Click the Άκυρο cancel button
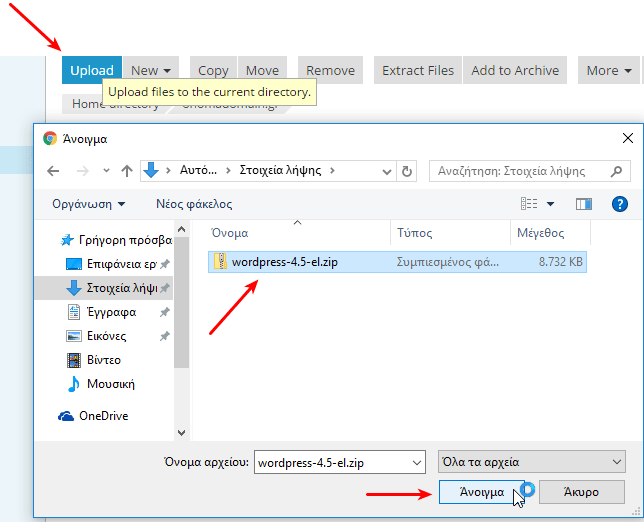Image resolution: width=644 pixels, height=522 pixels. (x=582, y=492)
